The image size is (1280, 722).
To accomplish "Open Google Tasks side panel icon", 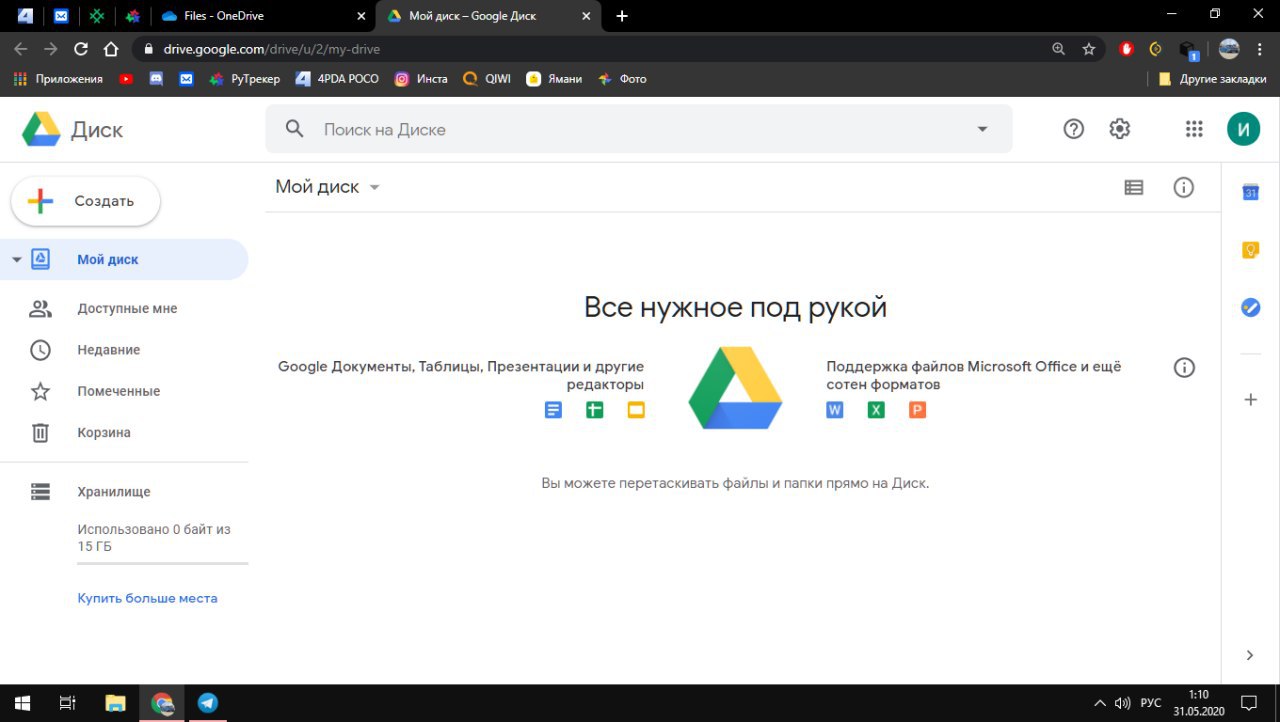I will [x=1250, y=308].
